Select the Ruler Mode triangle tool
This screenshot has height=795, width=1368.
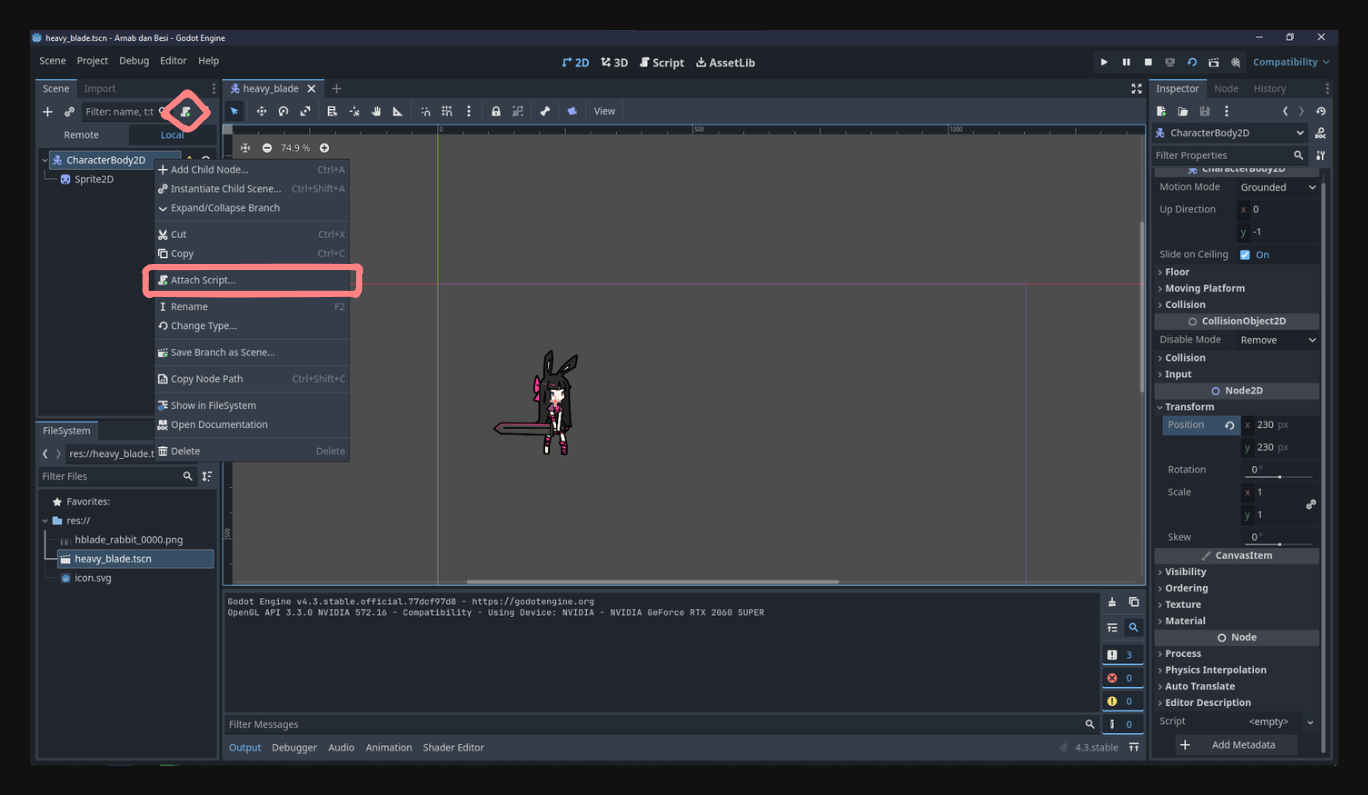pyautogui.click(x=398, y=111)
